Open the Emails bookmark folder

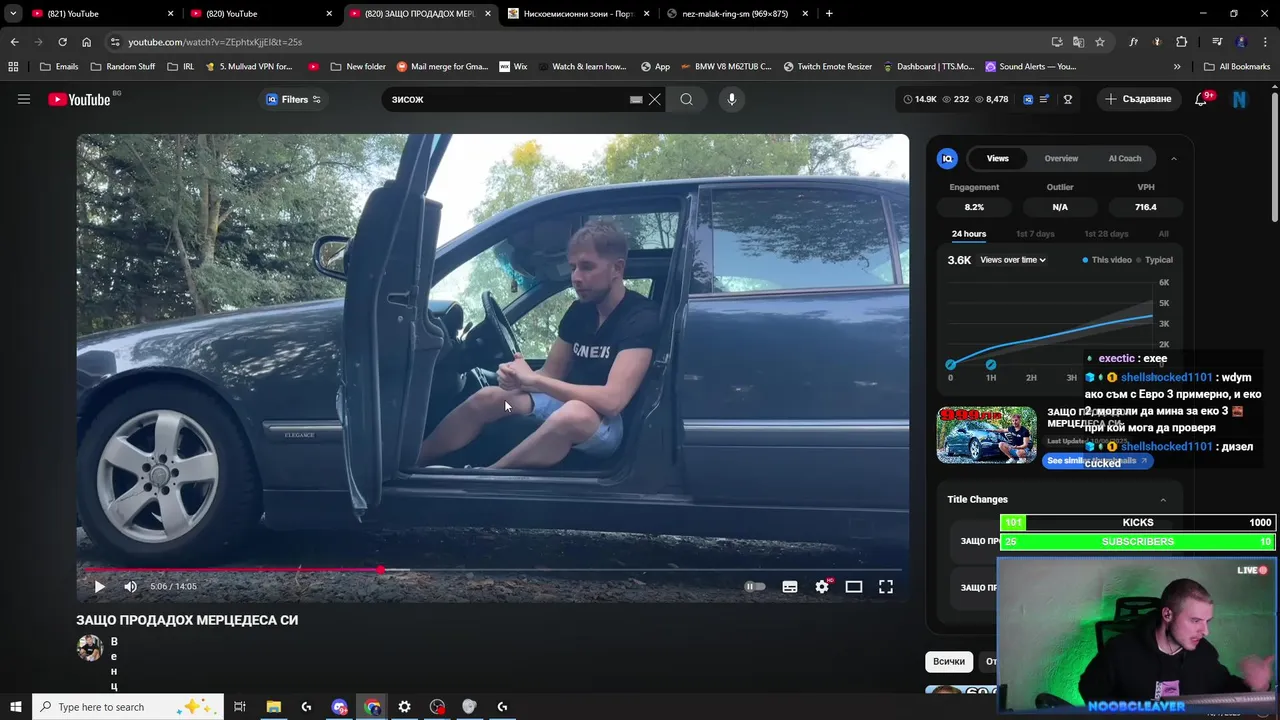pyautogui.click(x=58, y=67)
